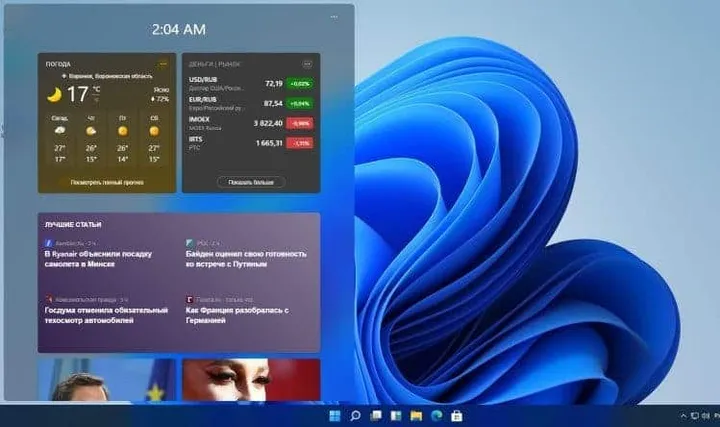Viewport: 720px width, 427px height.
Task: Open the Байден and Путин meeting article
Action: click(x=246, y=259)
